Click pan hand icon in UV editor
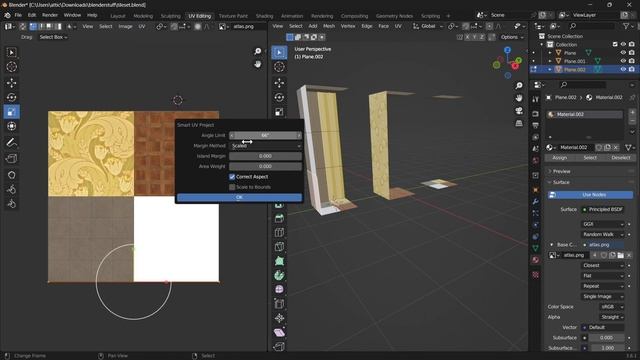640x360 pixels. tap(258, 64)
